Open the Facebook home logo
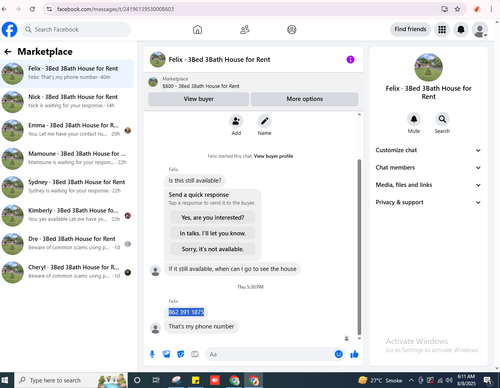Image resolution: width=500 pixels, height=388 pixels. (9, 29)
